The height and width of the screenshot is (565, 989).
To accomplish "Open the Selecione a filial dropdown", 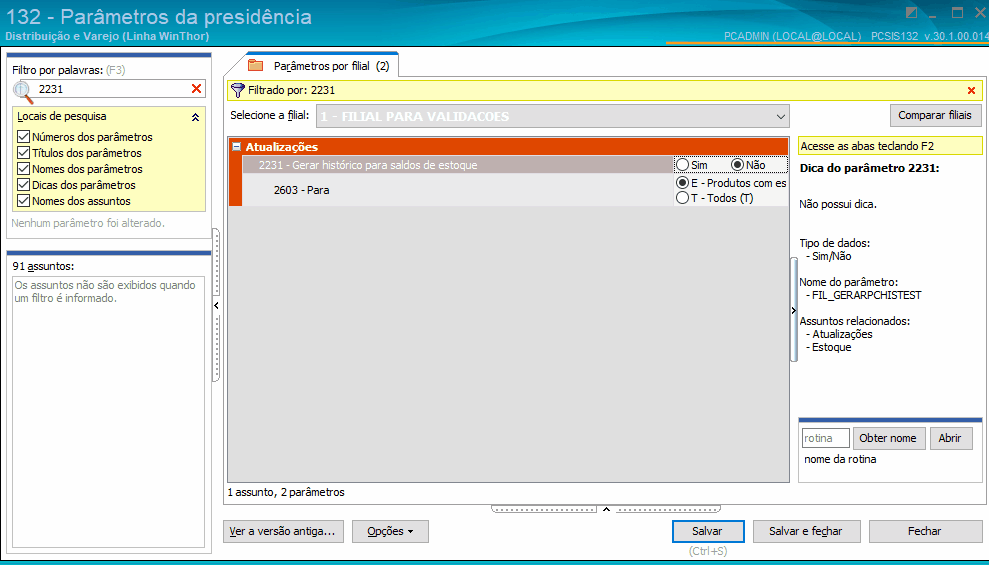I will coord(781,117).
